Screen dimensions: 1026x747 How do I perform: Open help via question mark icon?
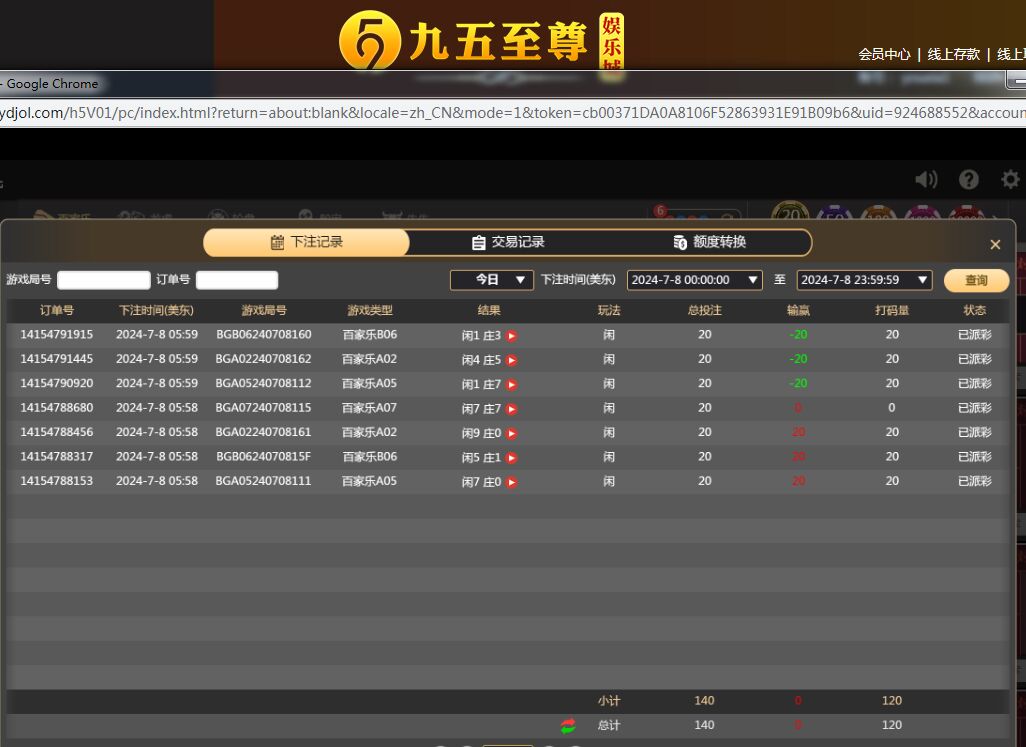click(968, 179)
